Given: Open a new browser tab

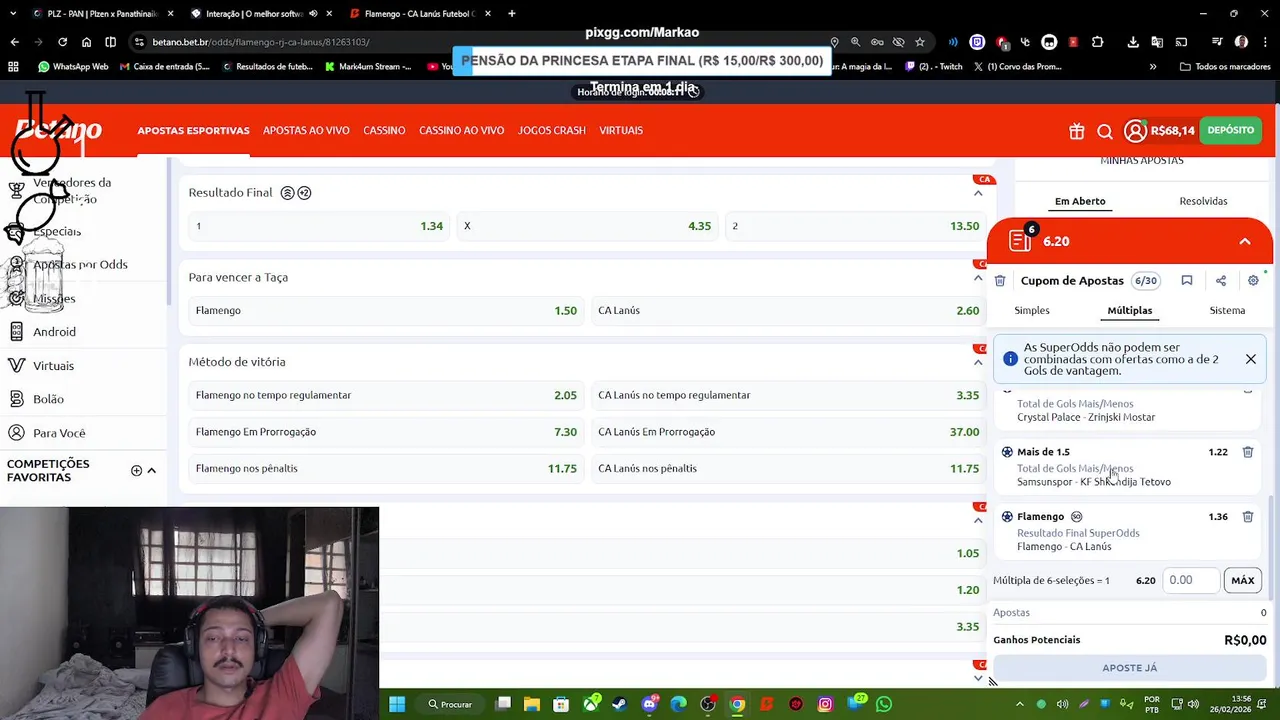Looking at the screenshot, I should [512, 14].
